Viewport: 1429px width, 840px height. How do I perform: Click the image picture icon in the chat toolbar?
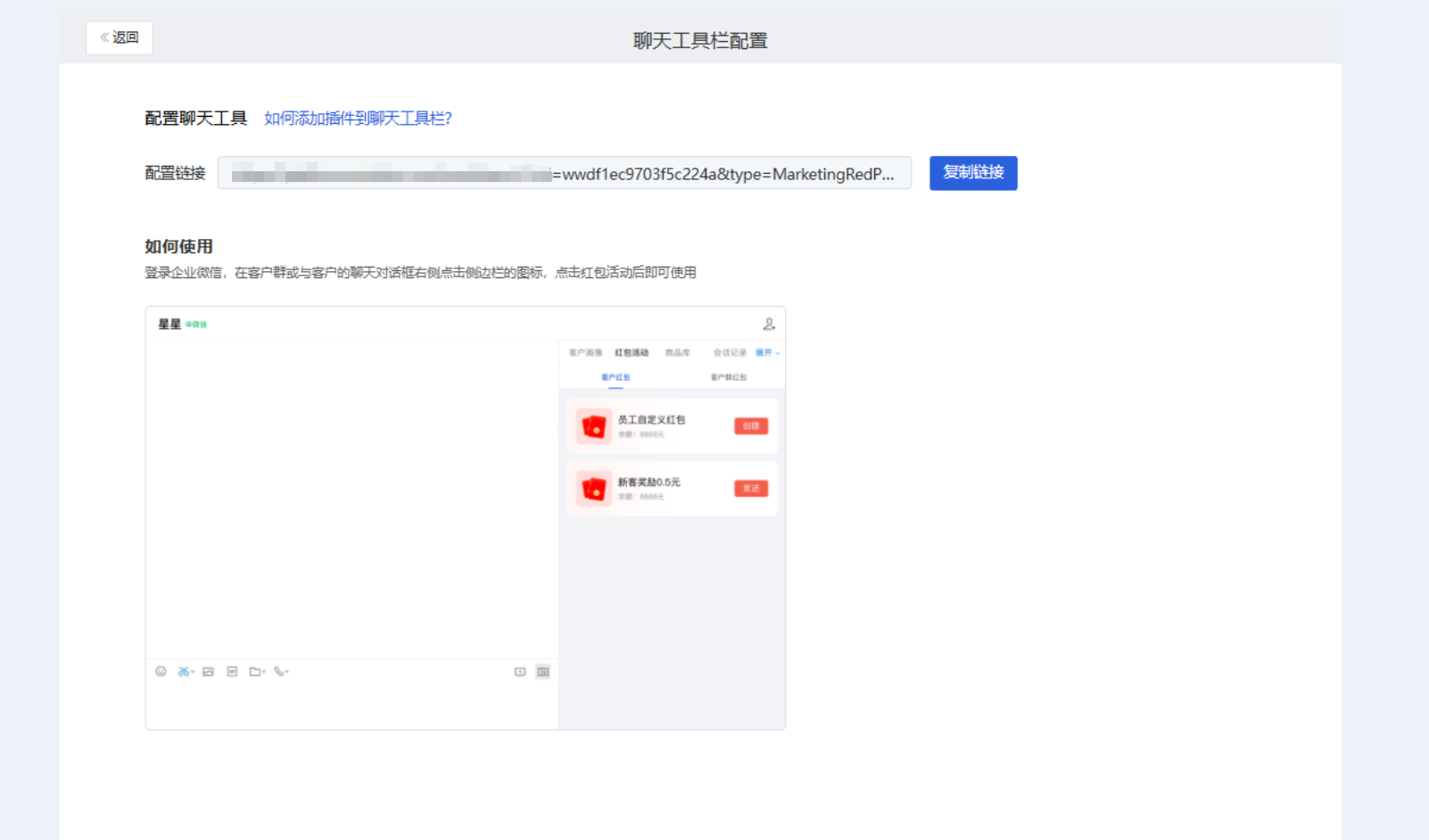point(208,671)
